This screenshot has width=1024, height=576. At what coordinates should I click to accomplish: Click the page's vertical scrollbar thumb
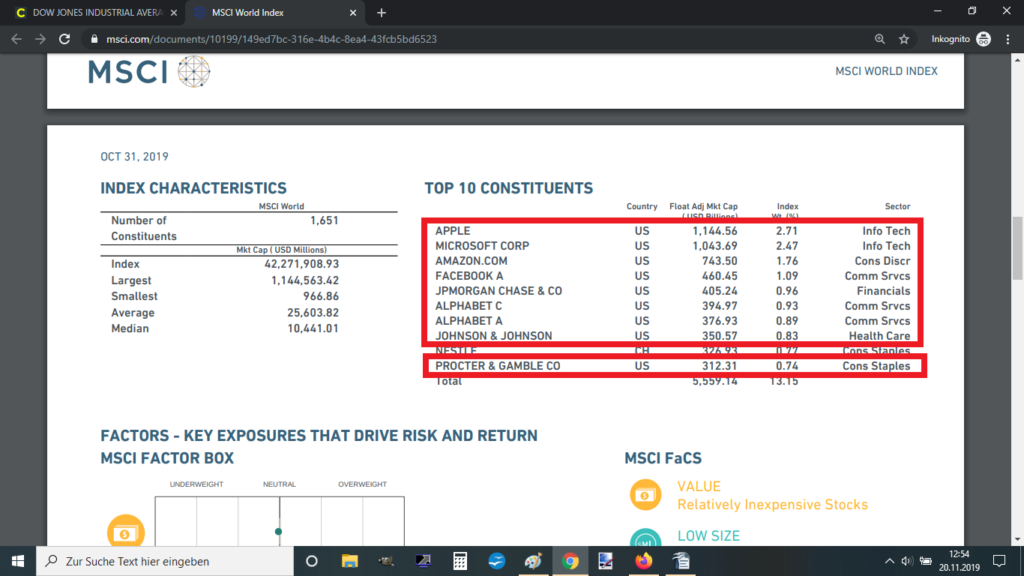coord(1017,248)
